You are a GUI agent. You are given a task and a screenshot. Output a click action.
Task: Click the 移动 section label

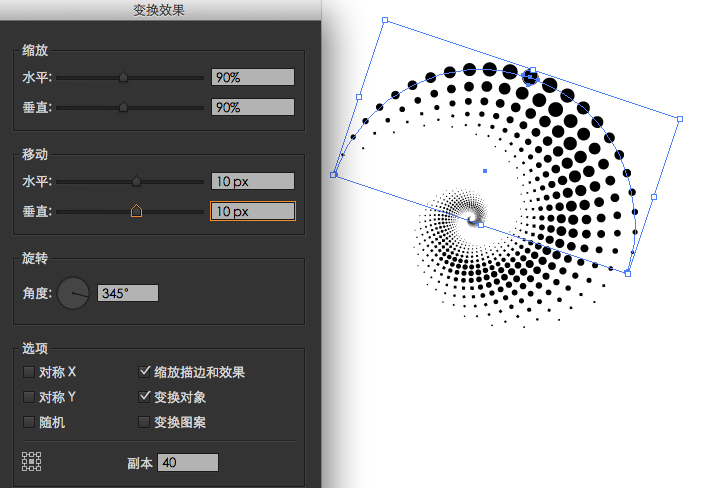35,154
